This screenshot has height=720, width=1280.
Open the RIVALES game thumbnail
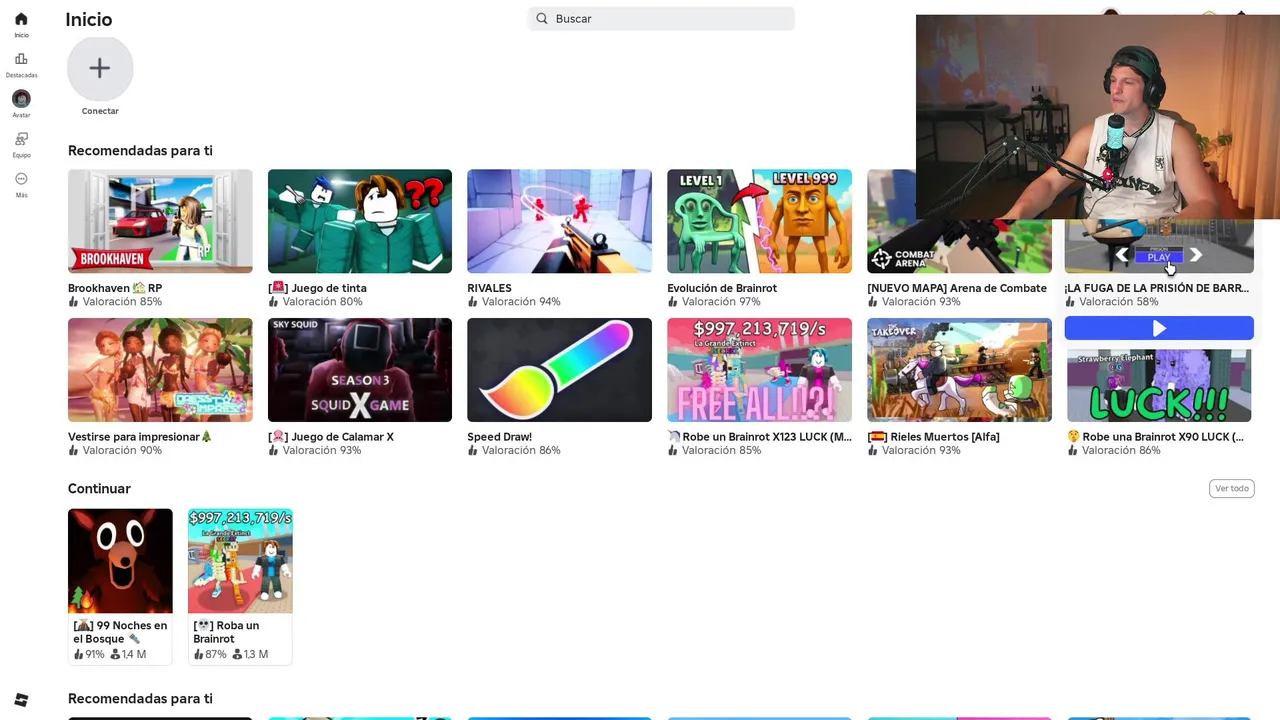coord(559,221)
